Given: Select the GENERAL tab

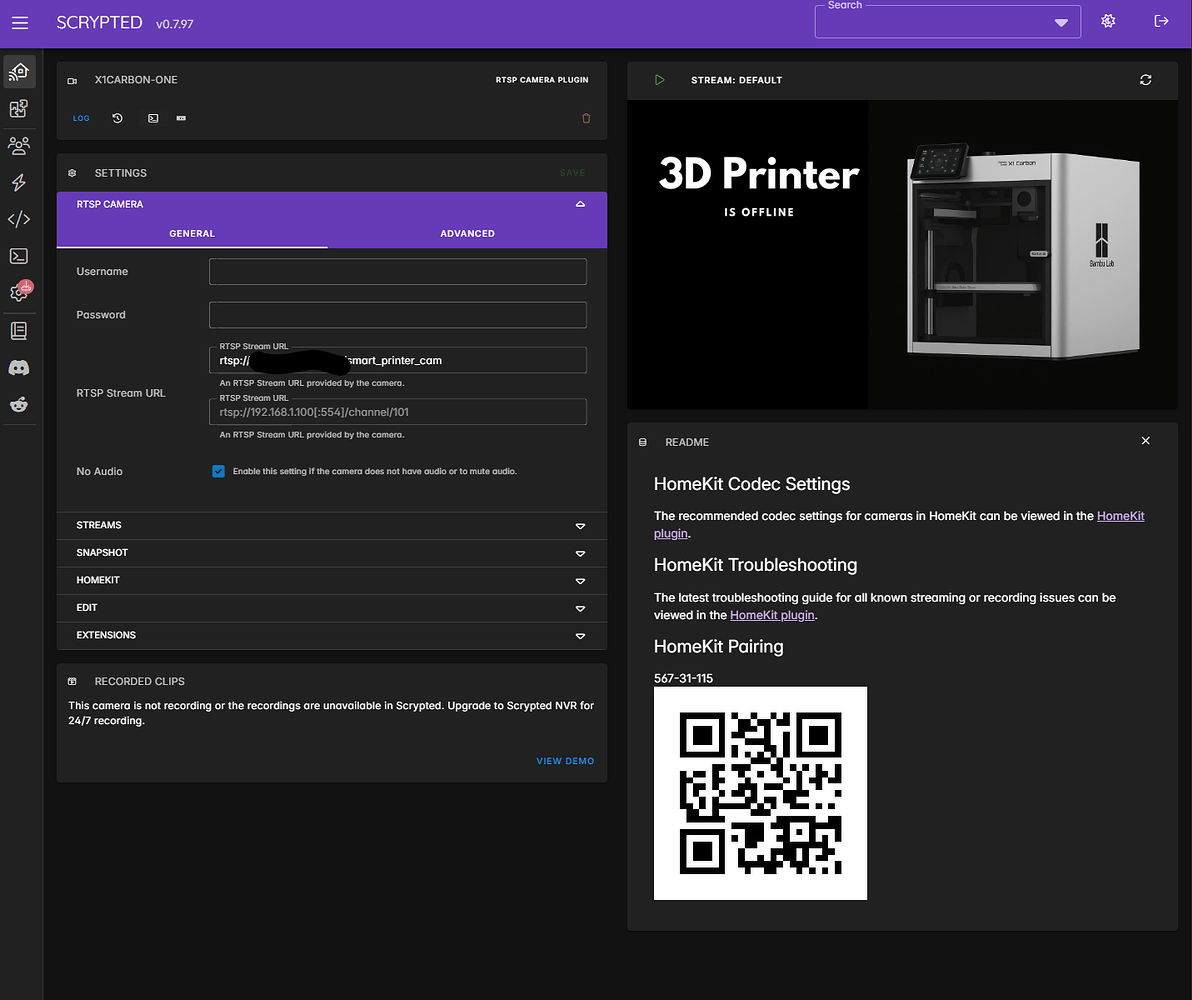Looking at the screenshot, I should pos(192,233).
